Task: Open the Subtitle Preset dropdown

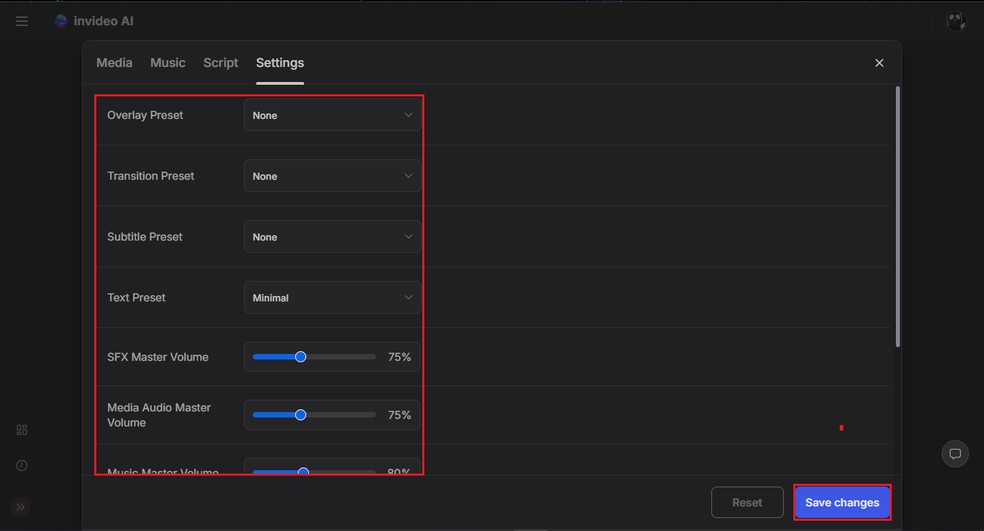Action: 332,237
